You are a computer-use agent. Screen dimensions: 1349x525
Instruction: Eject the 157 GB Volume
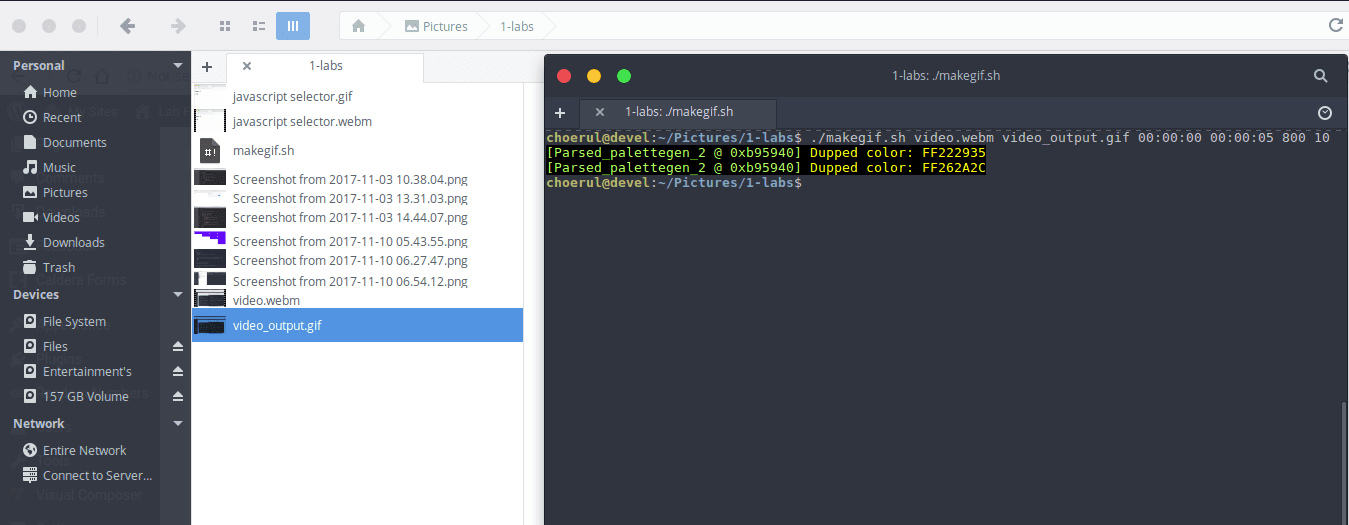178,397
